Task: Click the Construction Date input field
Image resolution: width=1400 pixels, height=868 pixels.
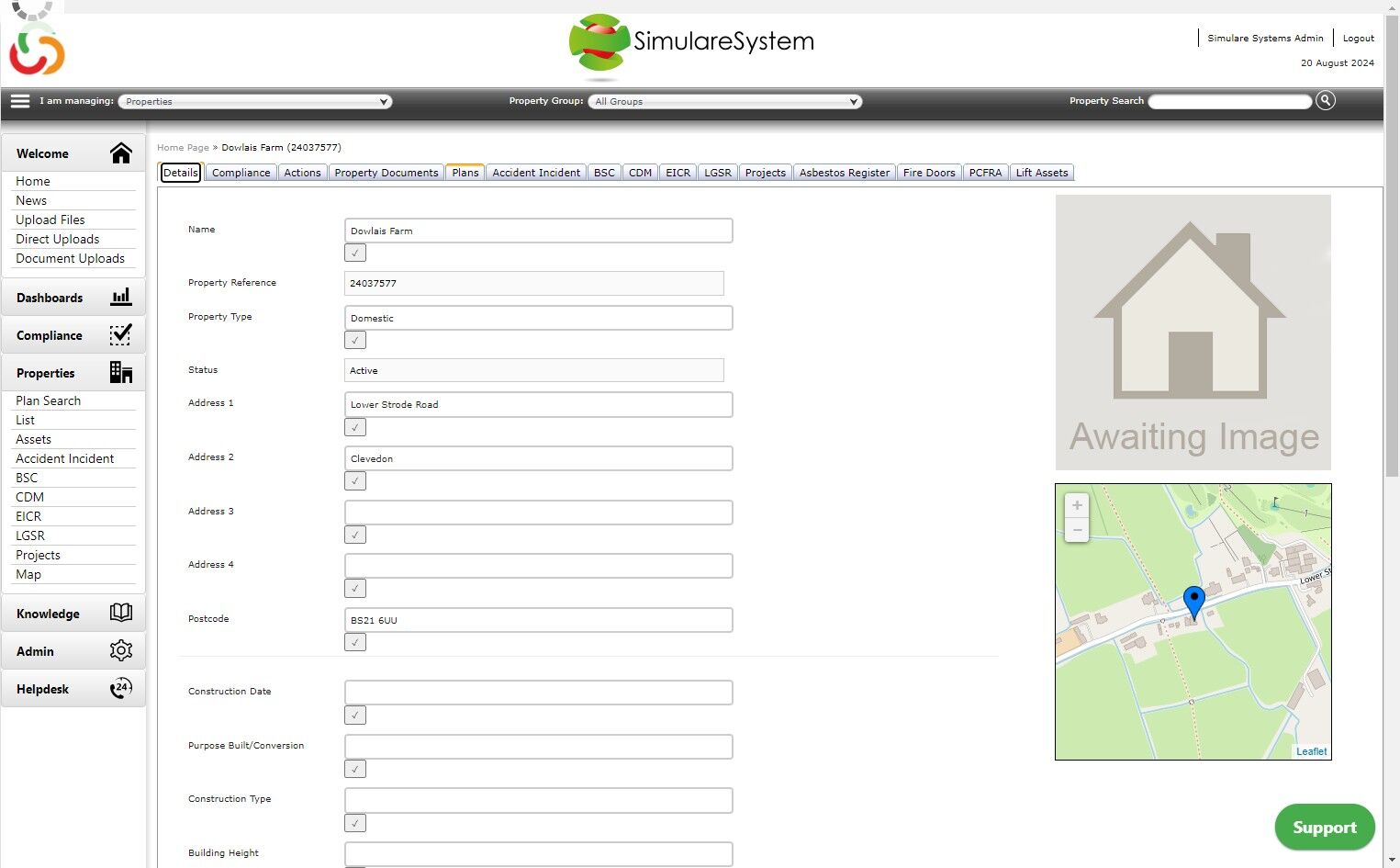Action: point(538,693)
